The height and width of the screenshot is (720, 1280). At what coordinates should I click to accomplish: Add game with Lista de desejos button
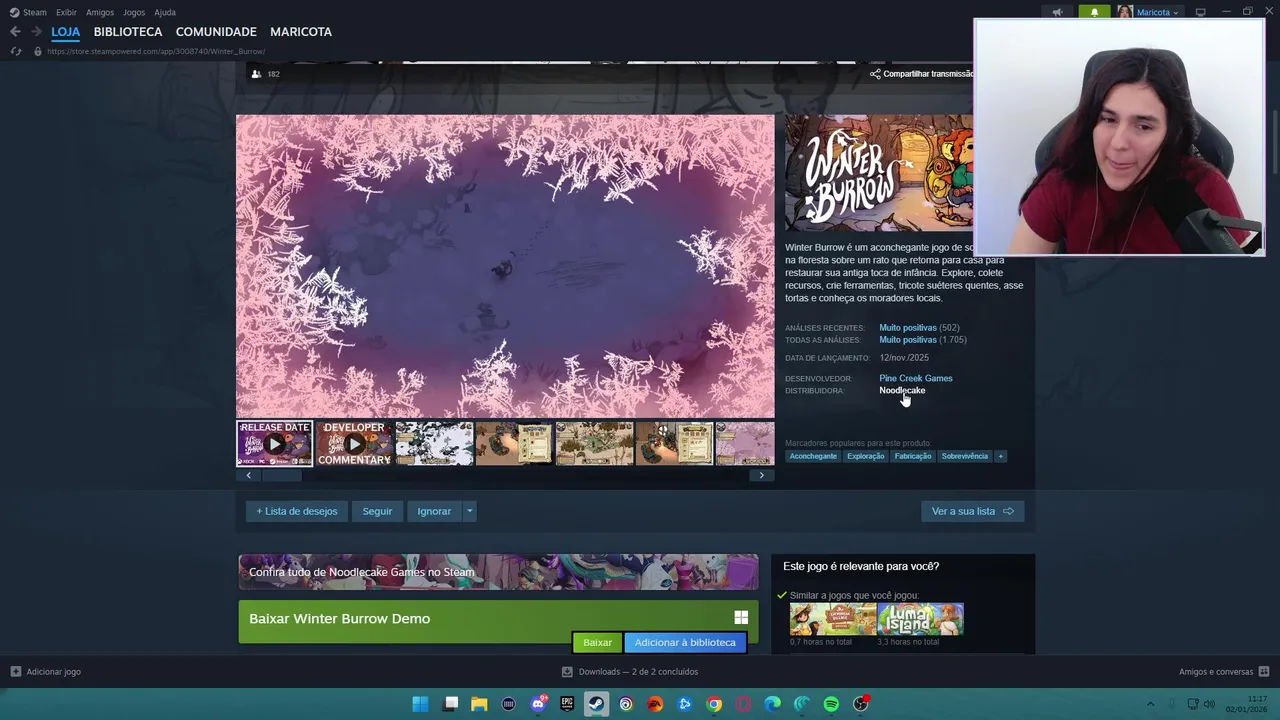tap(297, 511)
